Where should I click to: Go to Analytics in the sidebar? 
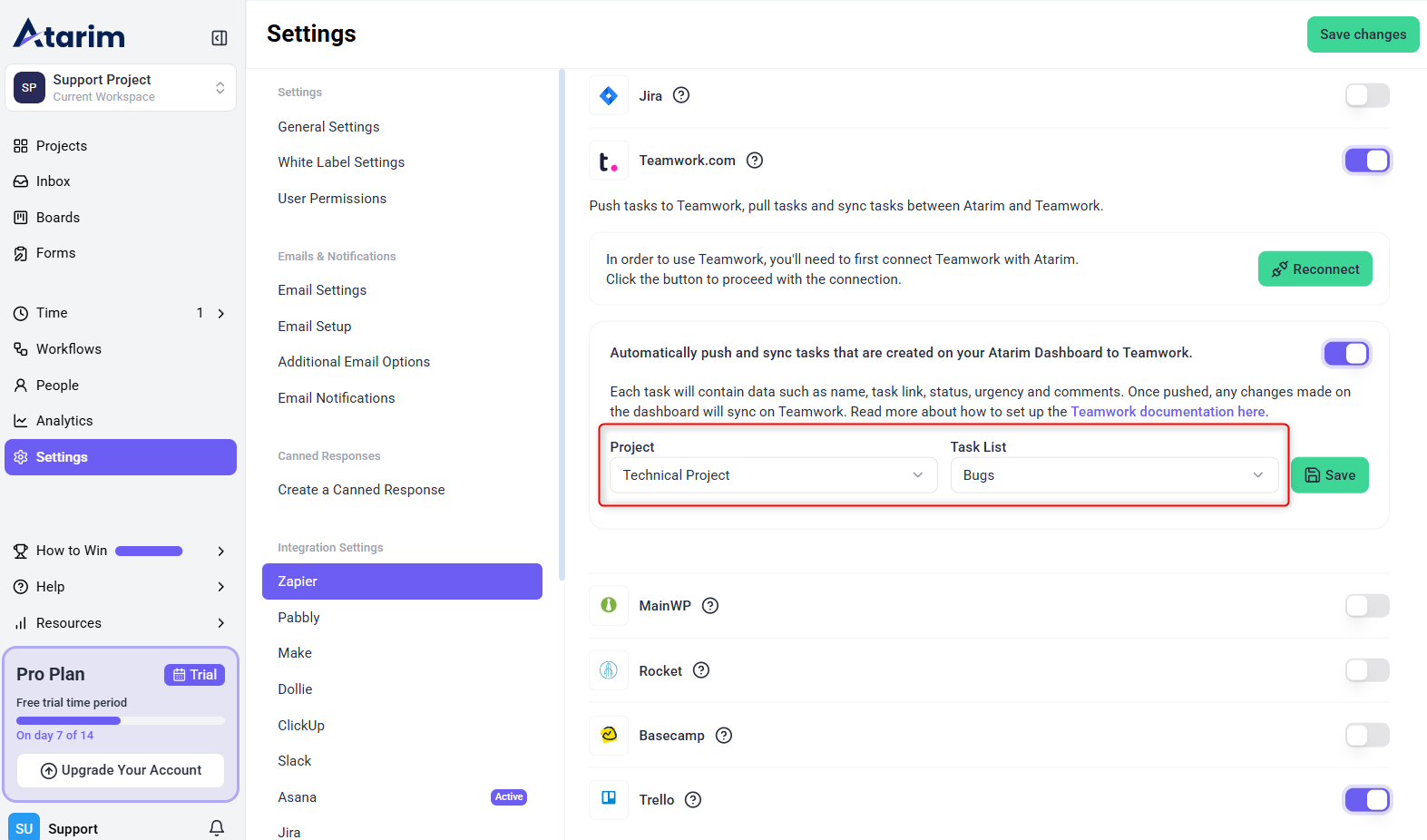pyautogui.click(x=64, y=421)
